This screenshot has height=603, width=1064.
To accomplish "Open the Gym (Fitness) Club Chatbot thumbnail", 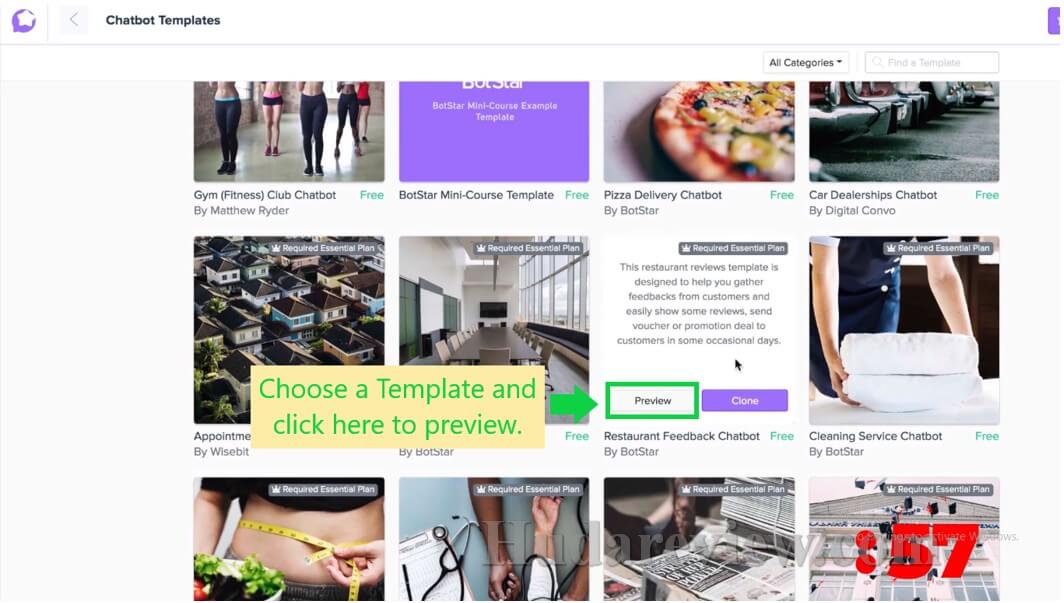I will point(289,131).
